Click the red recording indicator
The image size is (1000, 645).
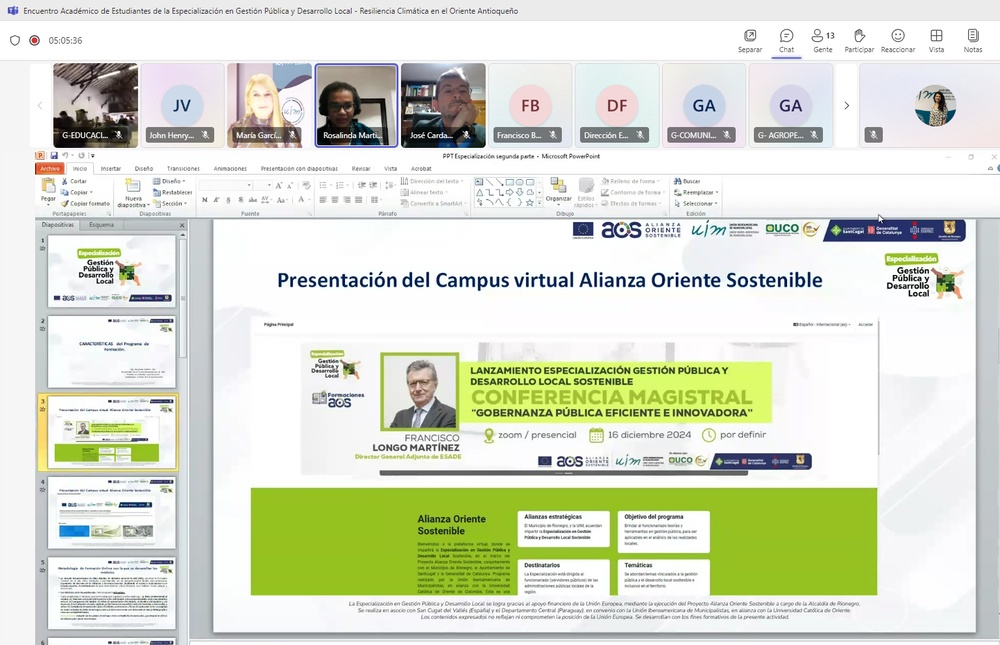pyautogui.click(x=34, y=41)
